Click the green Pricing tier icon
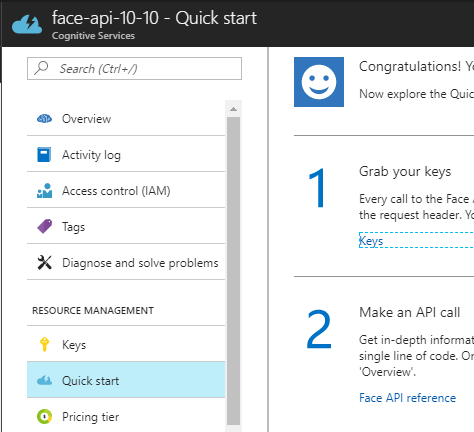The width and height of the screenshot is (474, 432). [44, 416]
